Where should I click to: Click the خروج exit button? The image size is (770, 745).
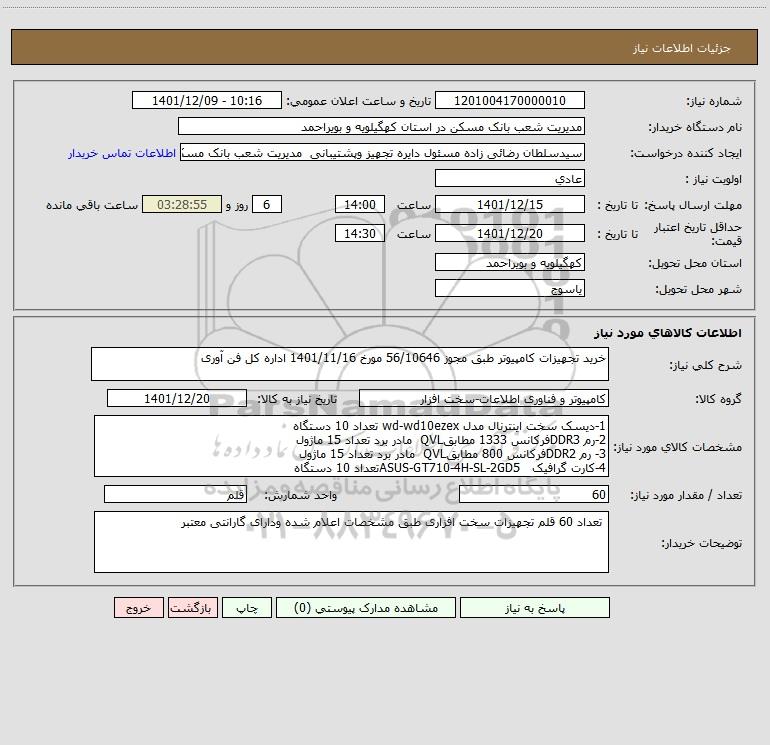pyautogui.click(x=138, y=608)
